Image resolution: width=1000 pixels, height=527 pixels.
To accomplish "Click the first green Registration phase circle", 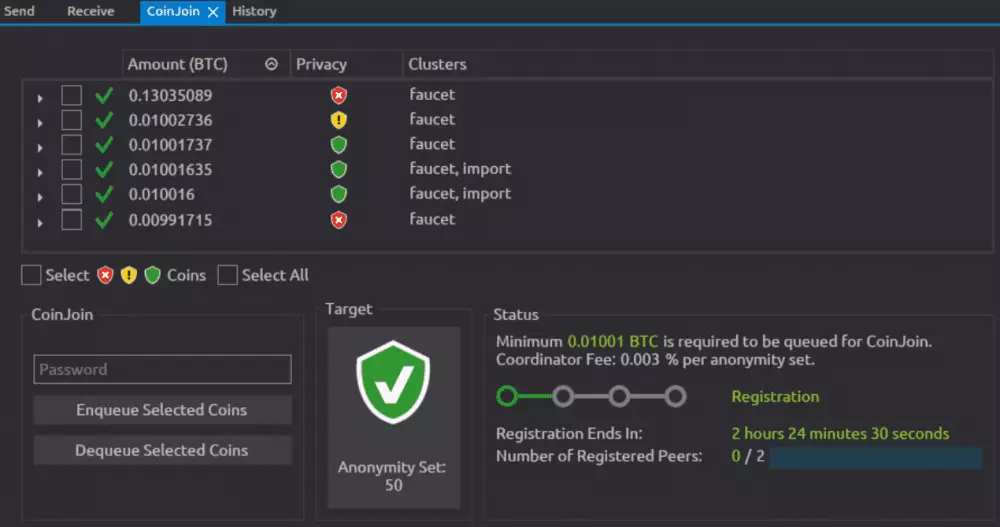I will (507, 396).
